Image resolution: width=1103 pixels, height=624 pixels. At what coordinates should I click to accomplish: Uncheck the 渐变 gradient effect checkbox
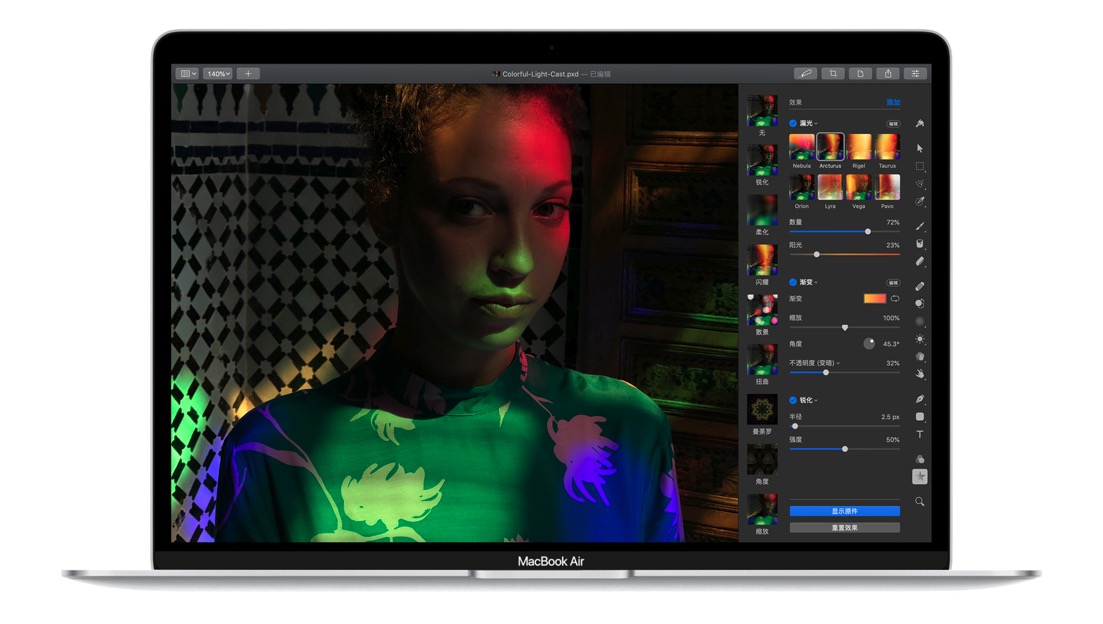tap(793, 282)
